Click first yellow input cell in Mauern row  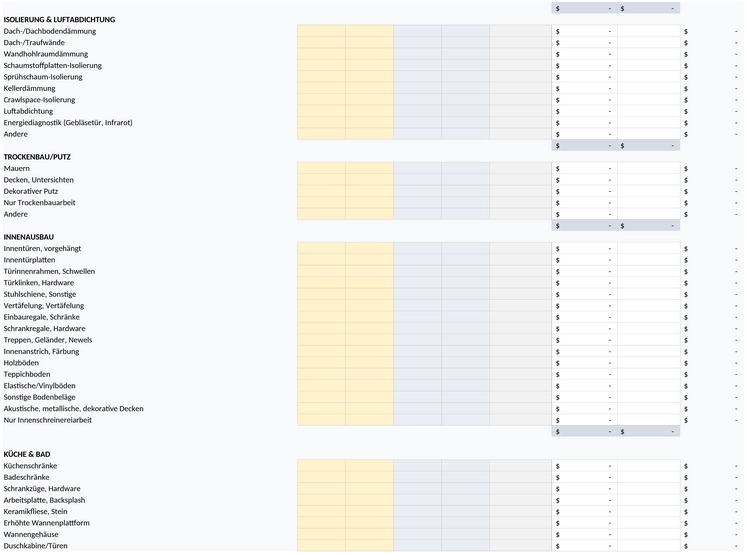tap(321, 168)
